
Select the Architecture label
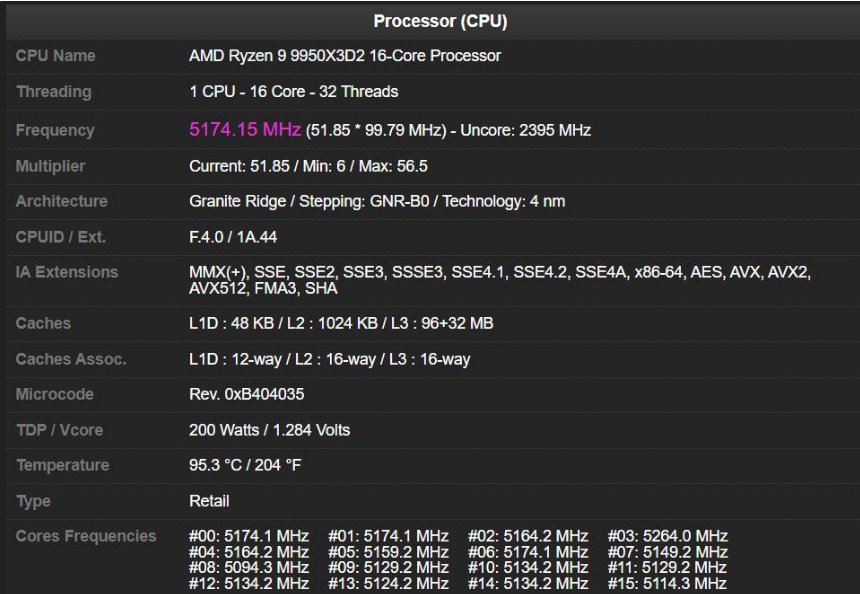click(x=61, y=201)
